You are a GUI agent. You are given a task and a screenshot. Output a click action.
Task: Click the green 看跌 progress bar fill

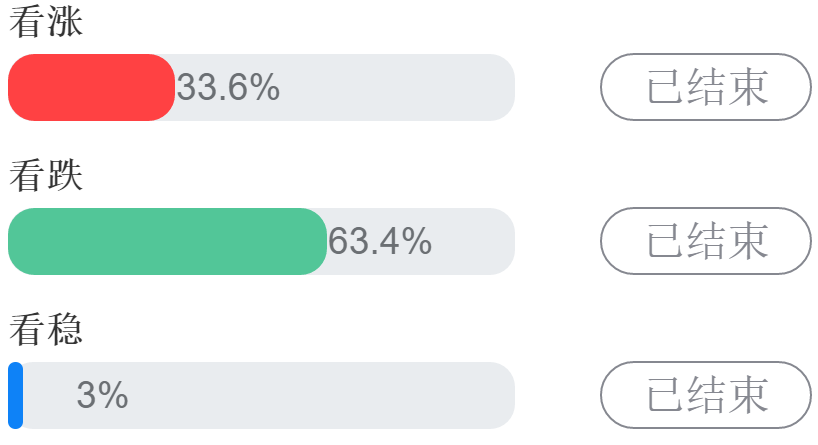tap(167, 241)
